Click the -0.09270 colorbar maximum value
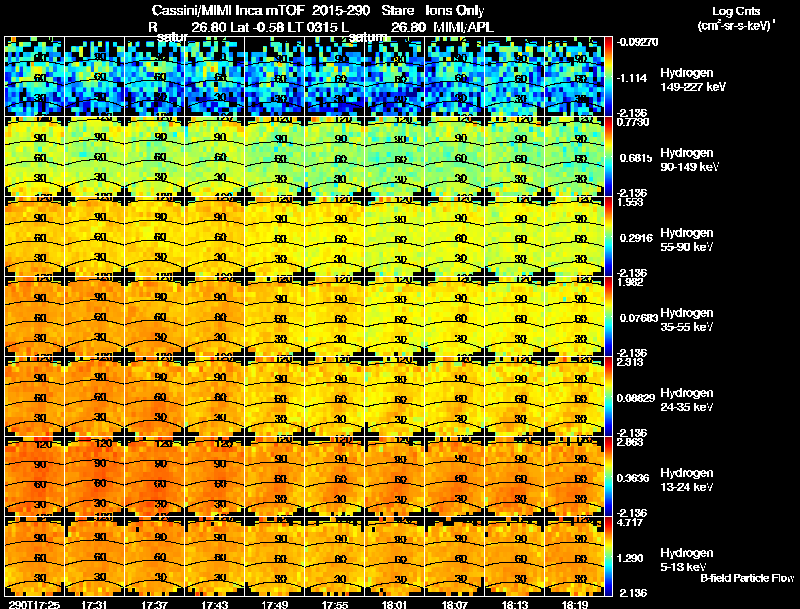This screenshot has width=800, height=609. point(637,42)
